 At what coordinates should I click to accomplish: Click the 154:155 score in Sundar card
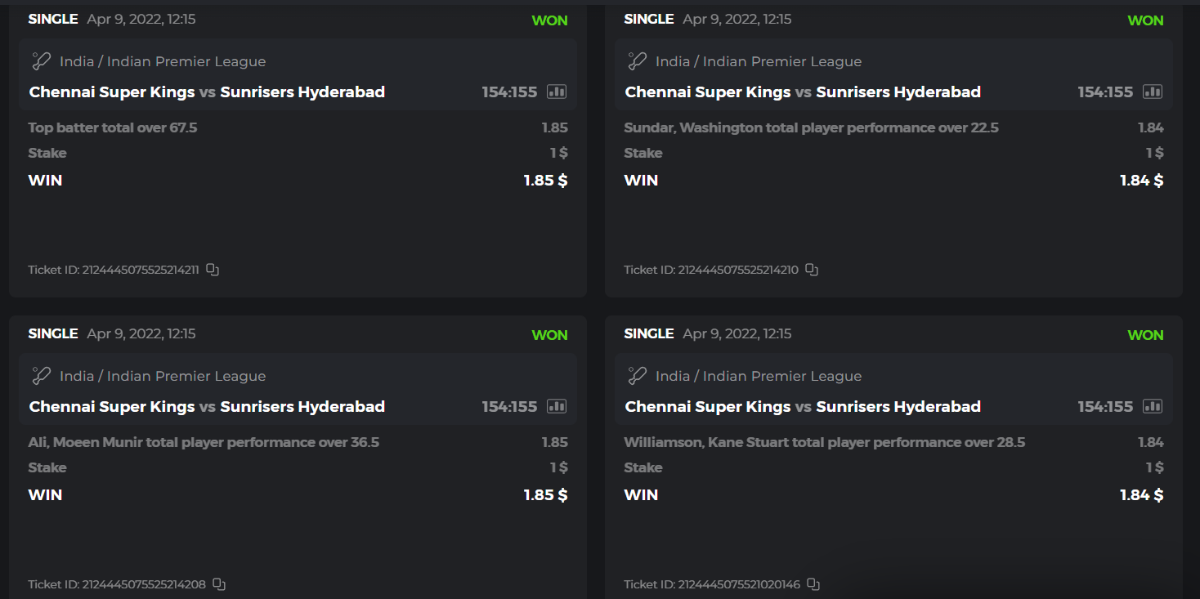[x=1105, y=92]
